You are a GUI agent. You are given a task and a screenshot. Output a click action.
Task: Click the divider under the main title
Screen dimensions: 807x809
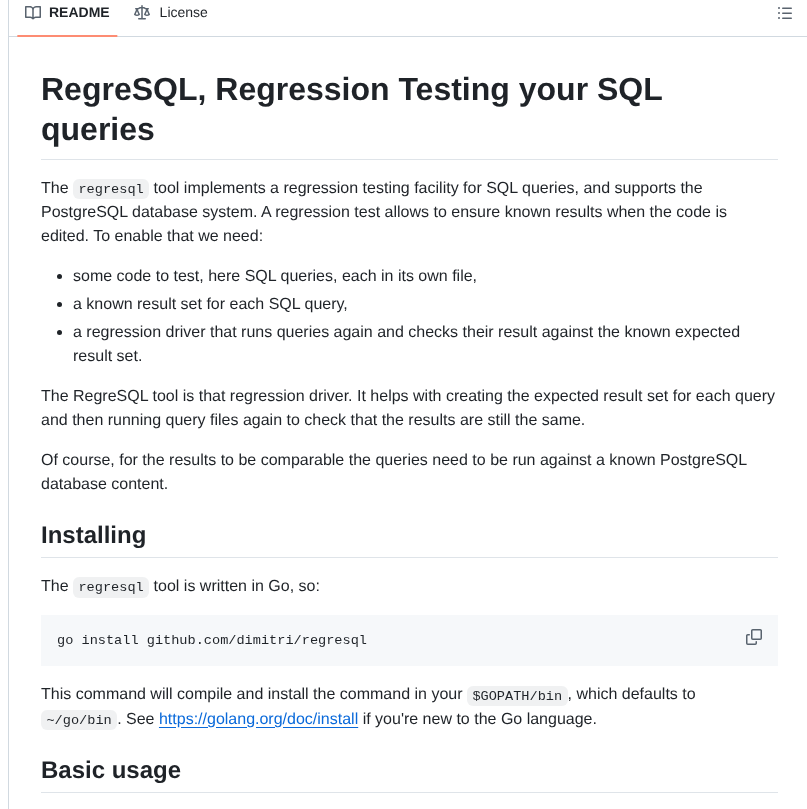pos(408,158)
